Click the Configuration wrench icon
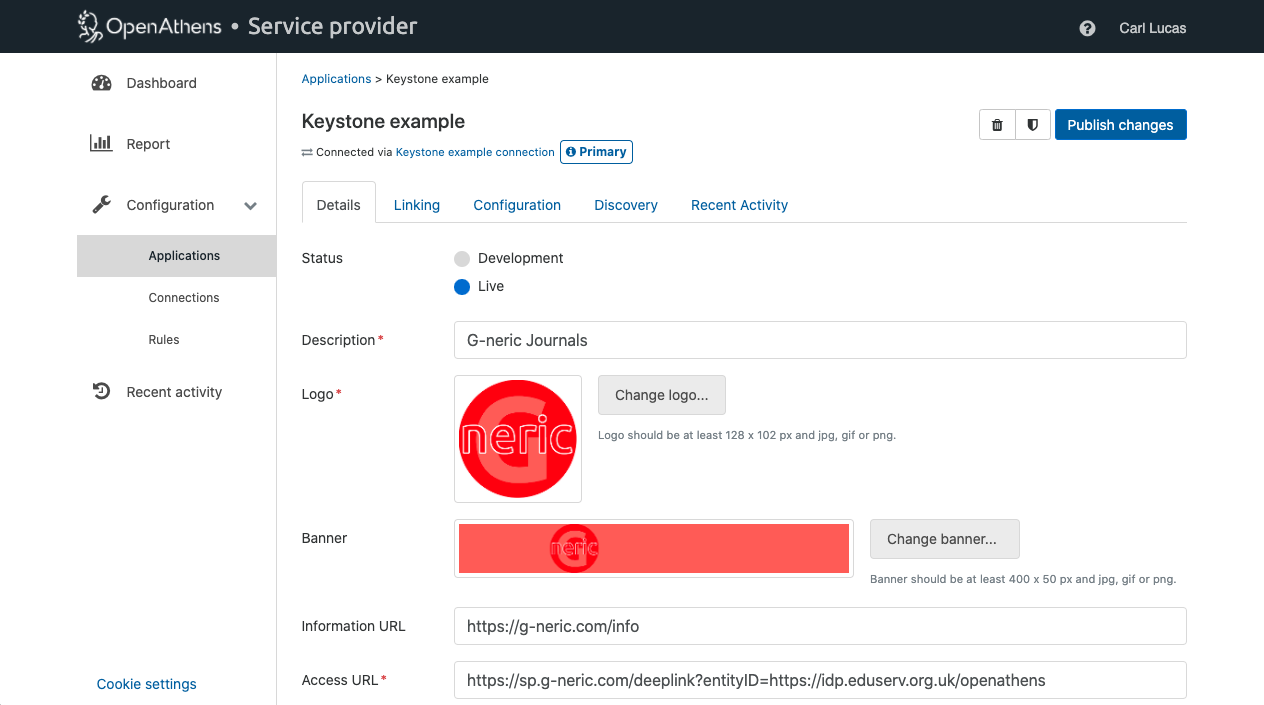The height and width of the screenshot is (705, 1264). point(101,205)
